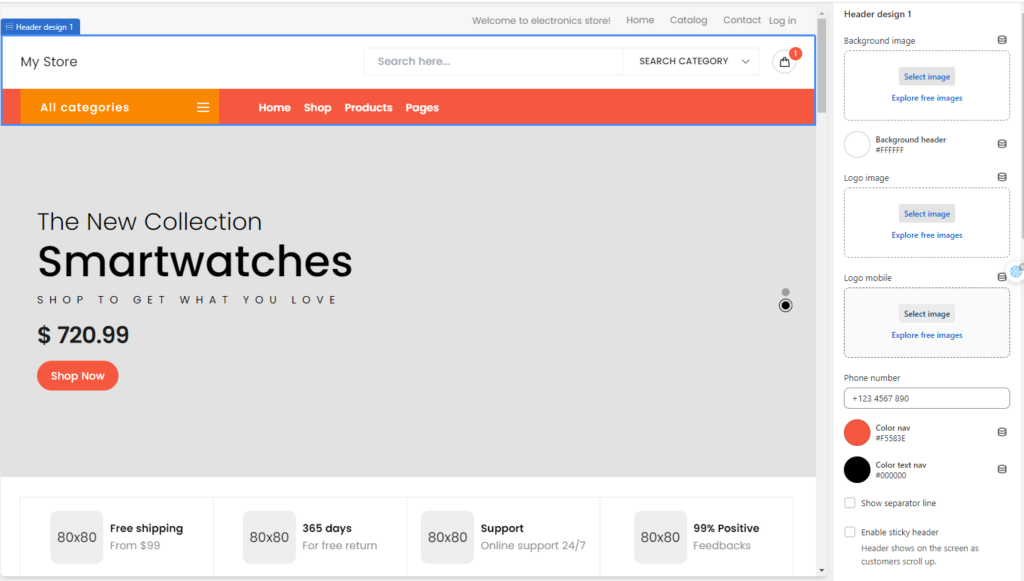Select the active second slideshow dot

coord(786,306)
